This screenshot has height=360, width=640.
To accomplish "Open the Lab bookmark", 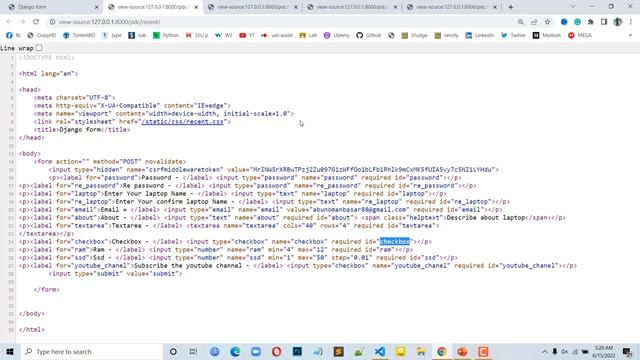I will [x=308, y=36].
